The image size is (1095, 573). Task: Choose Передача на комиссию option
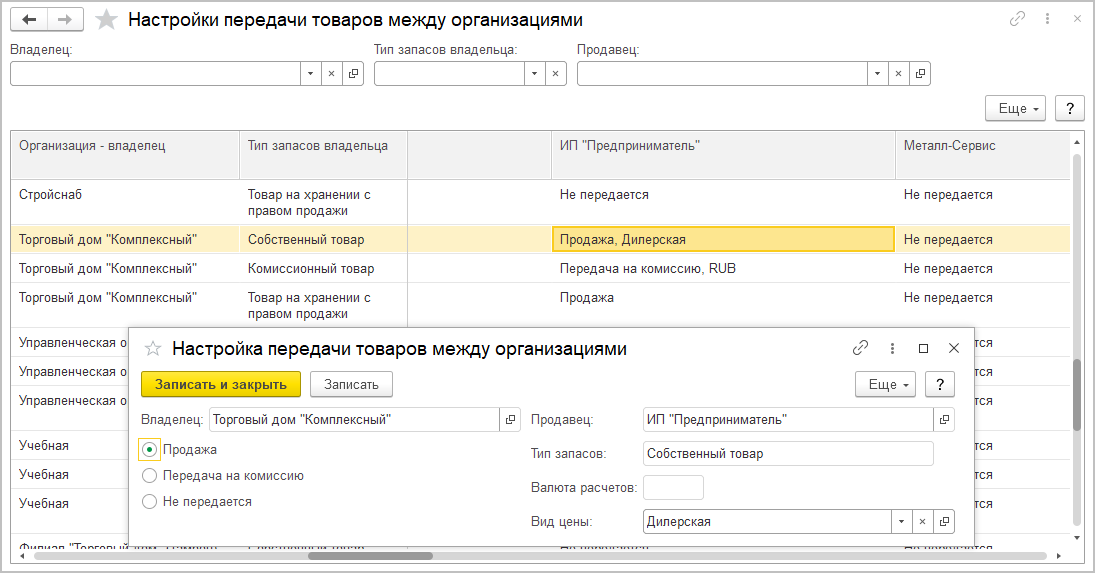coord(150,476)
